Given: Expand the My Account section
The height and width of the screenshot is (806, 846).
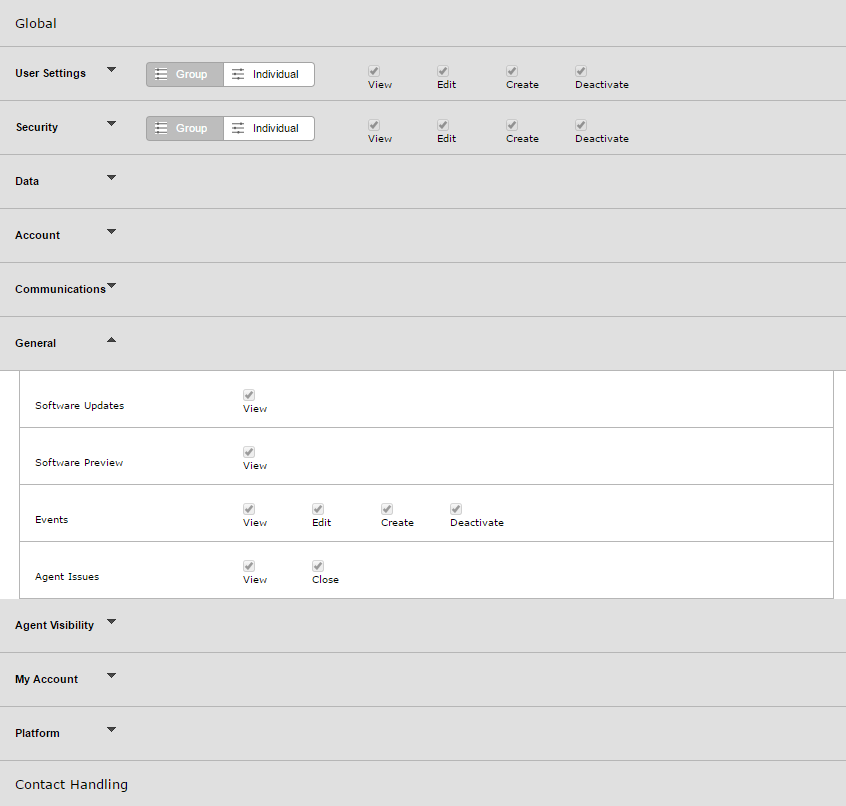Looking at the screenshot, I should (112, 675).
